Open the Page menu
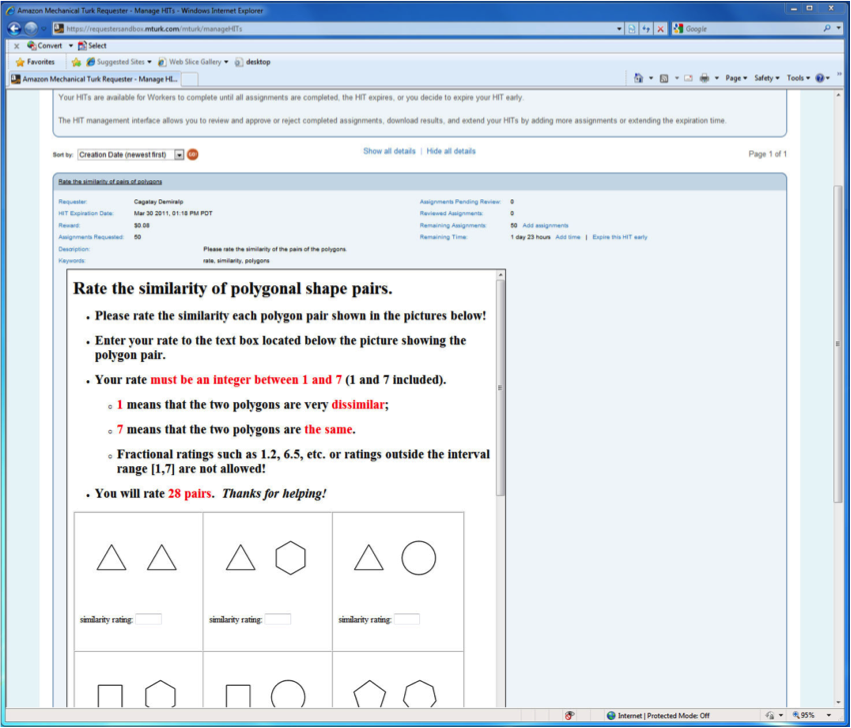The height and width of the screenshot is (728, 851). tap(736, 78)
